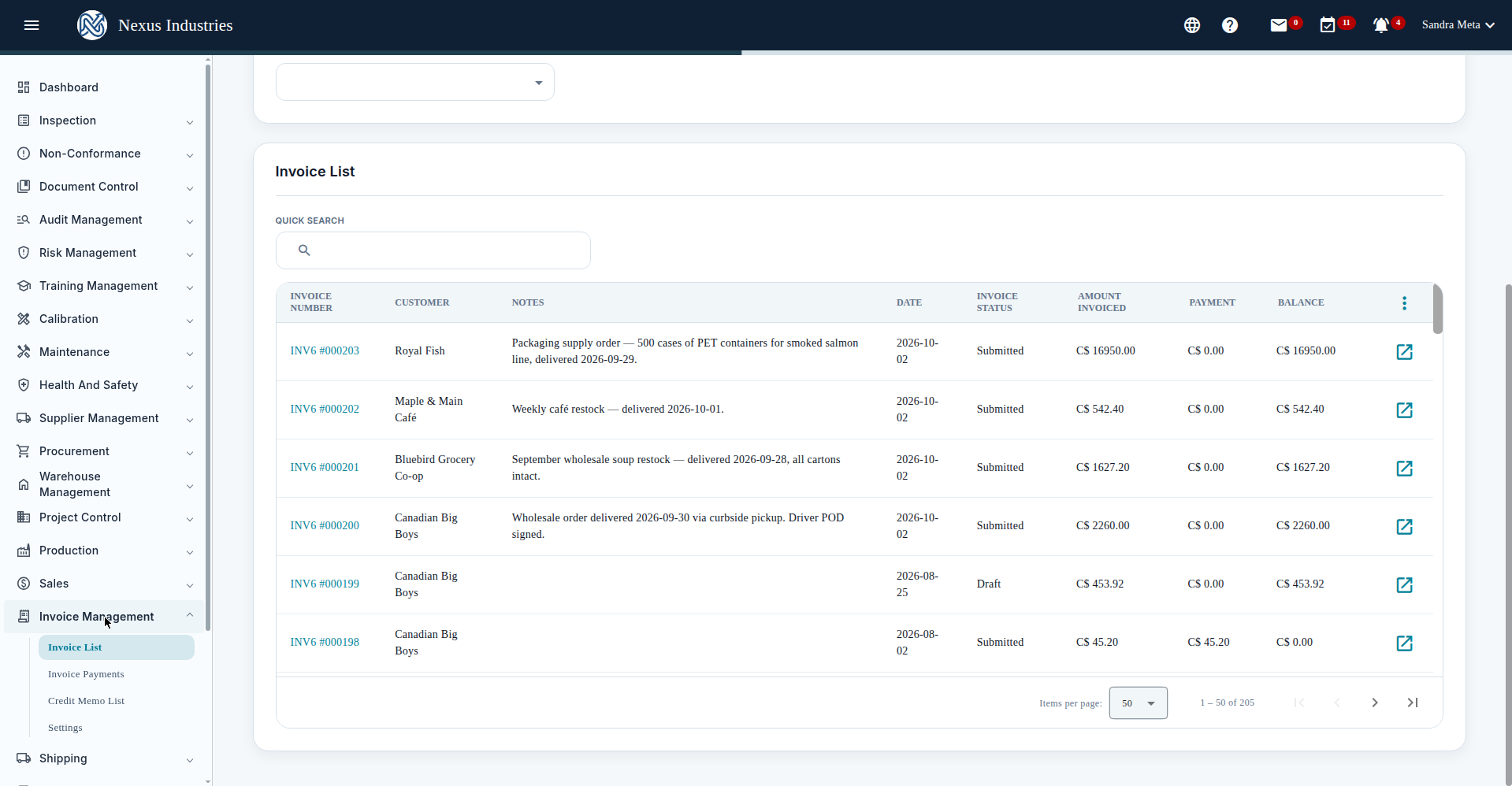Screen dimensions: 1512x786
Task: Open the Sandra Meta user menu
Action: coord(1458,25)
